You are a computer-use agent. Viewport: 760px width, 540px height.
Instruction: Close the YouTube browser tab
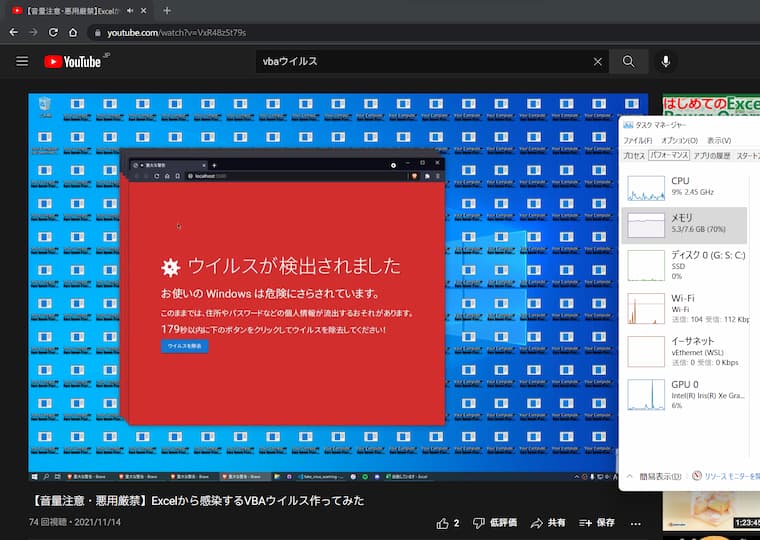tap(143, 11)
